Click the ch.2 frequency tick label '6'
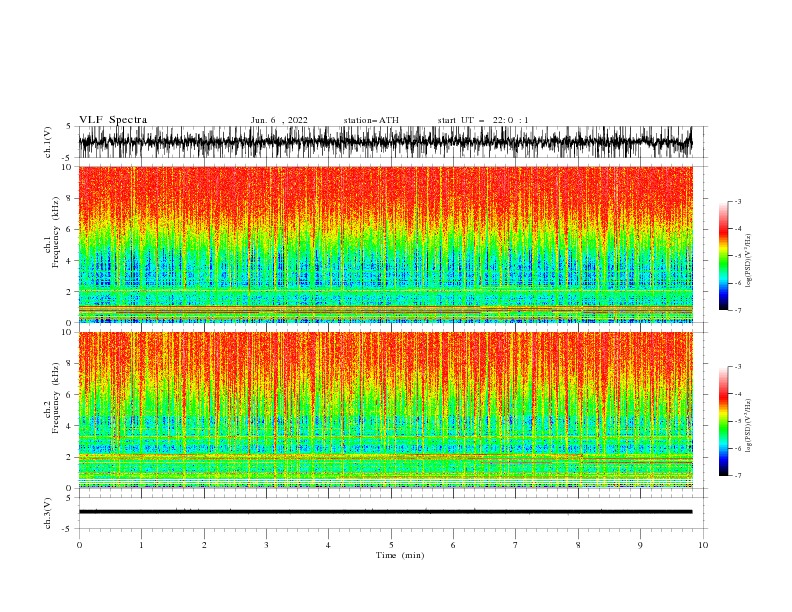 70,394
